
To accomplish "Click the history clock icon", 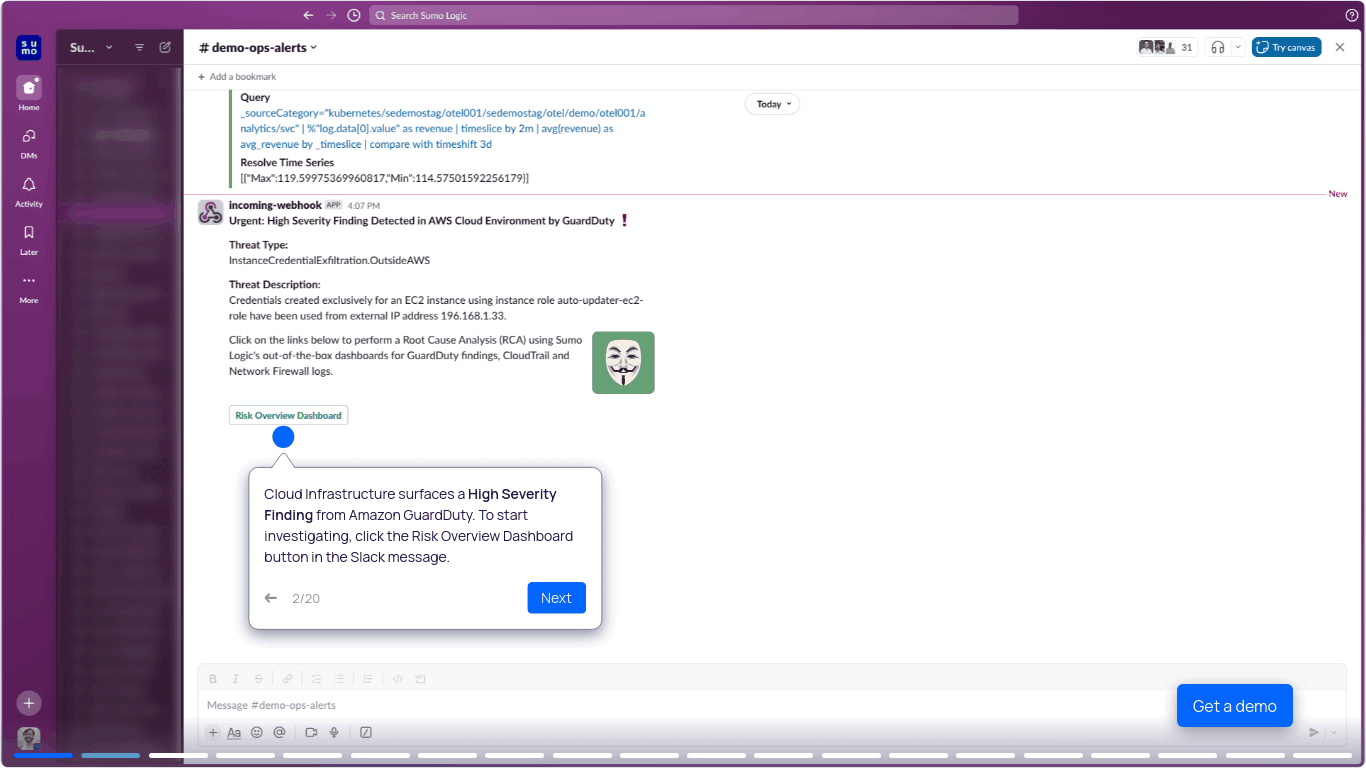I will pos(353,15).
